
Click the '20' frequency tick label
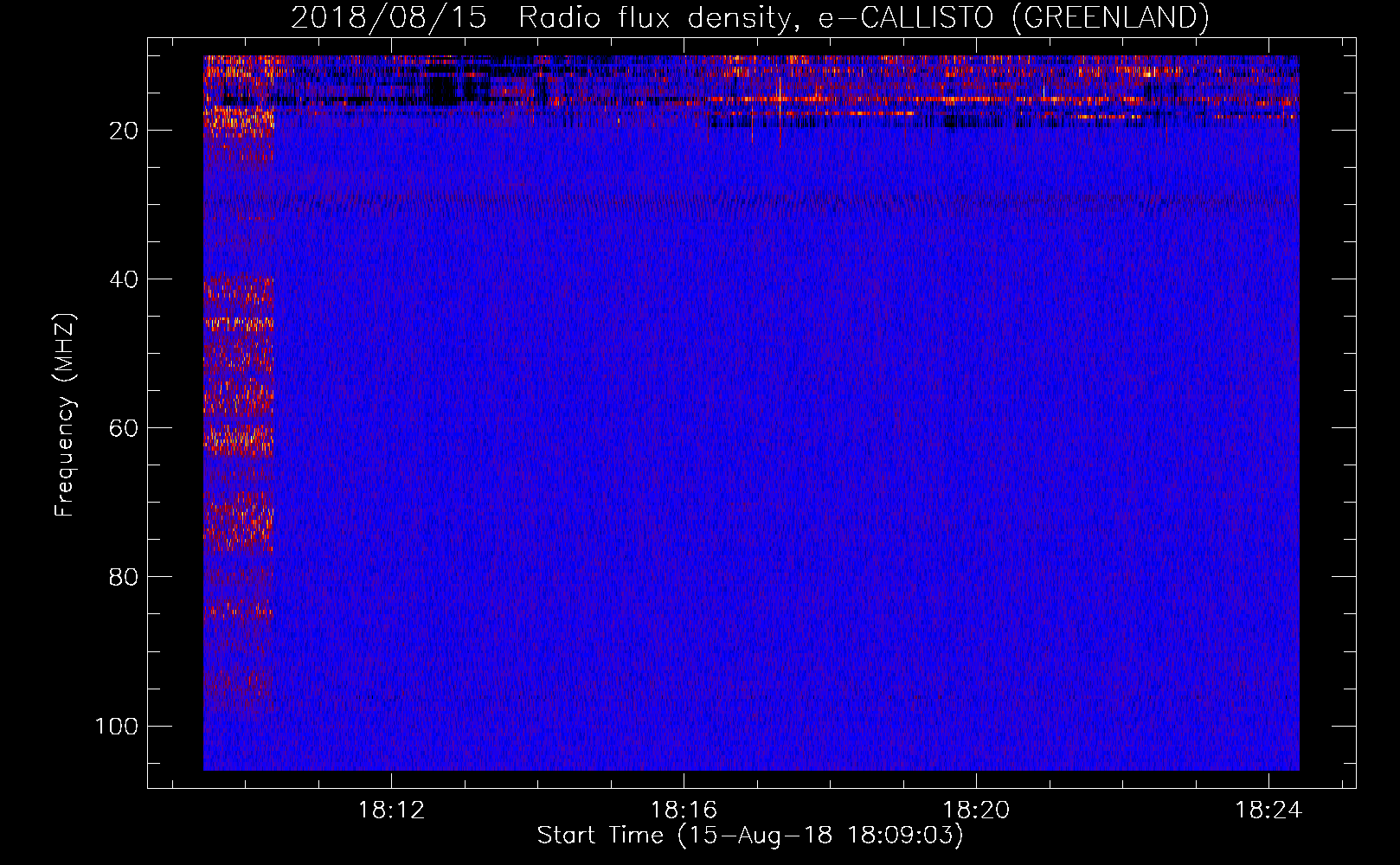(x=124, y=131)
